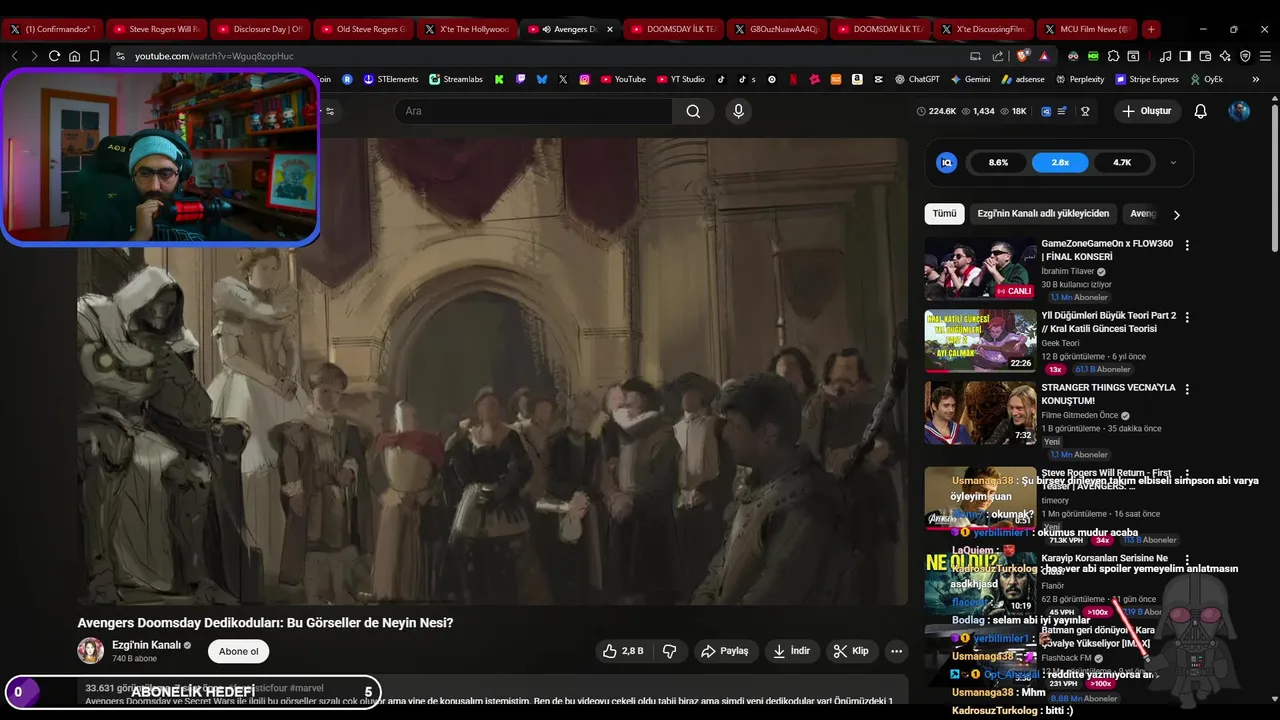
Task: Open new browser tab
Action: coord(1151,29)
